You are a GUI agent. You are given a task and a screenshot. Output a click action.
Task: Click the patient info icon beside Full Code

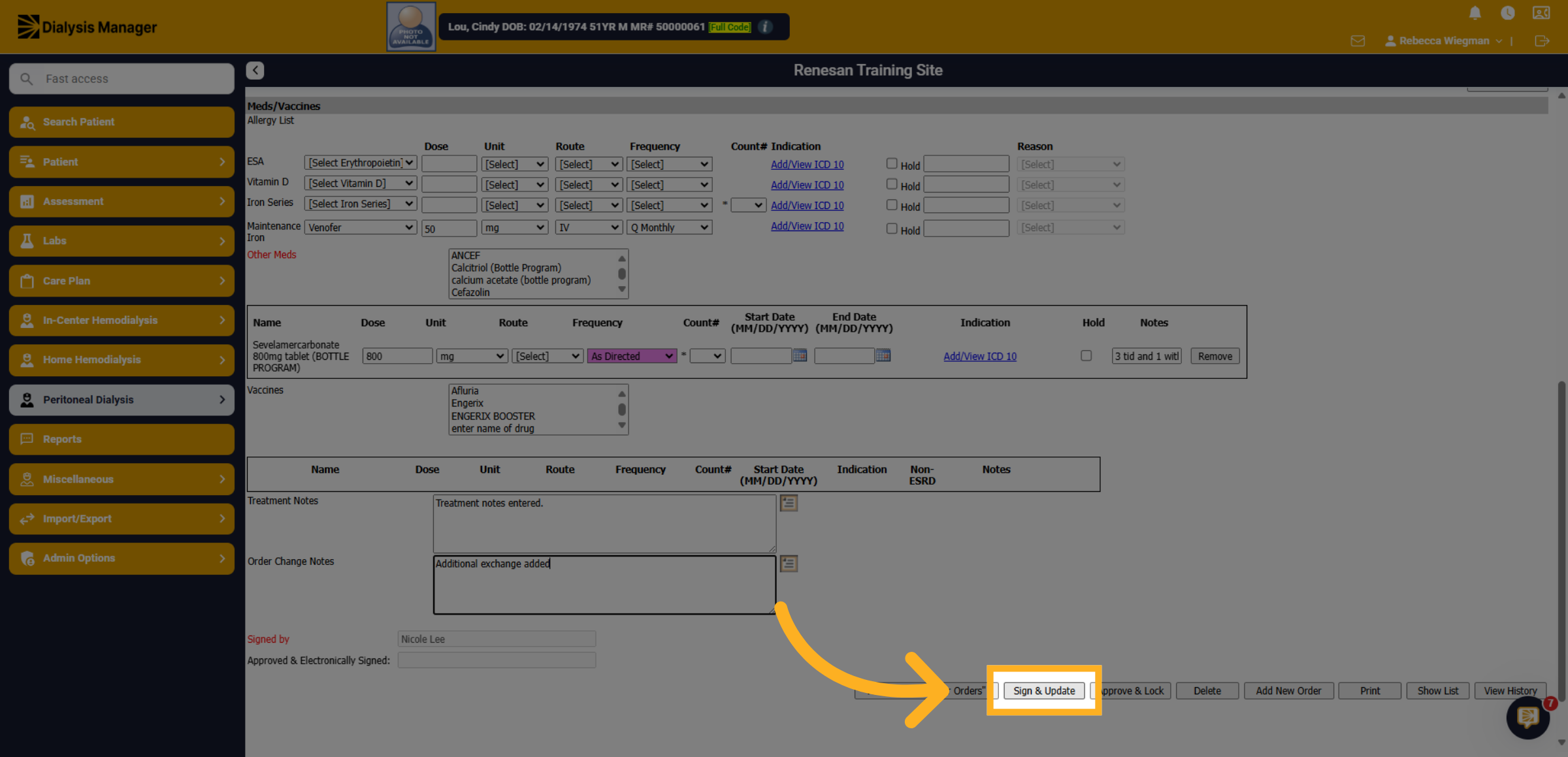(x=766, y=27)
